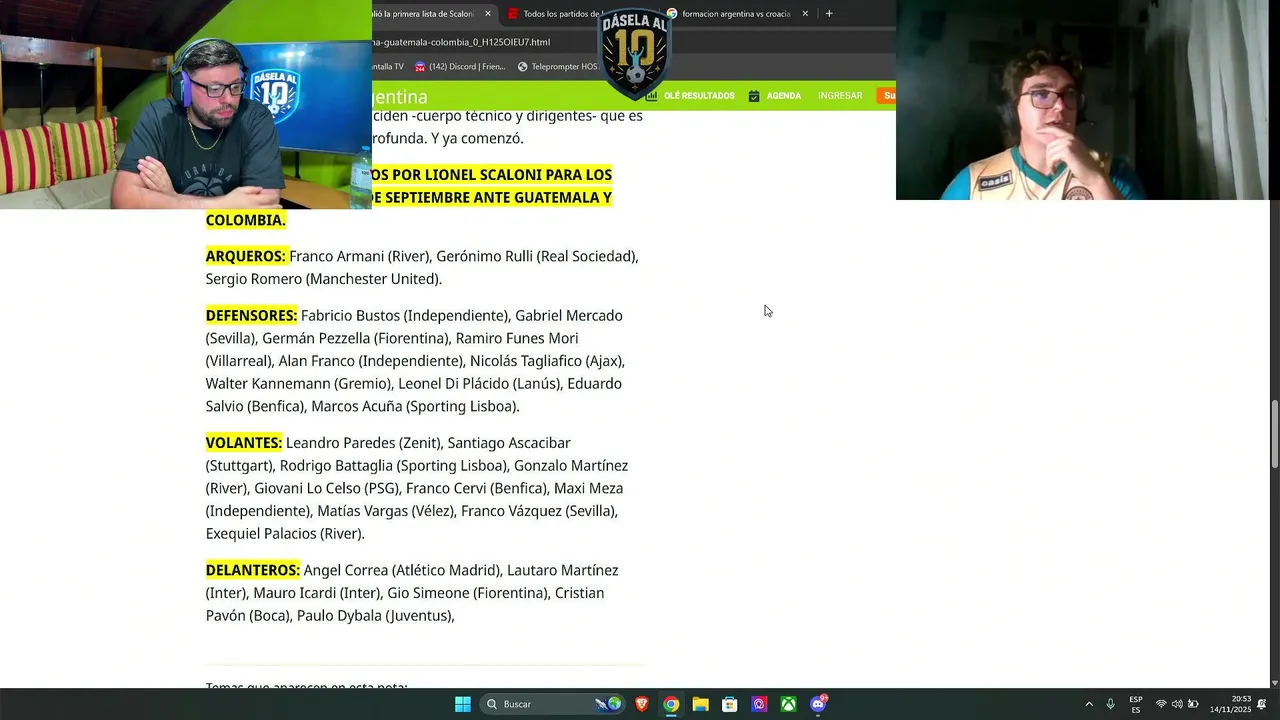Switch to the 'Todos los partidos de' tab
This screenshot has height=720, width=1280.
556,14
